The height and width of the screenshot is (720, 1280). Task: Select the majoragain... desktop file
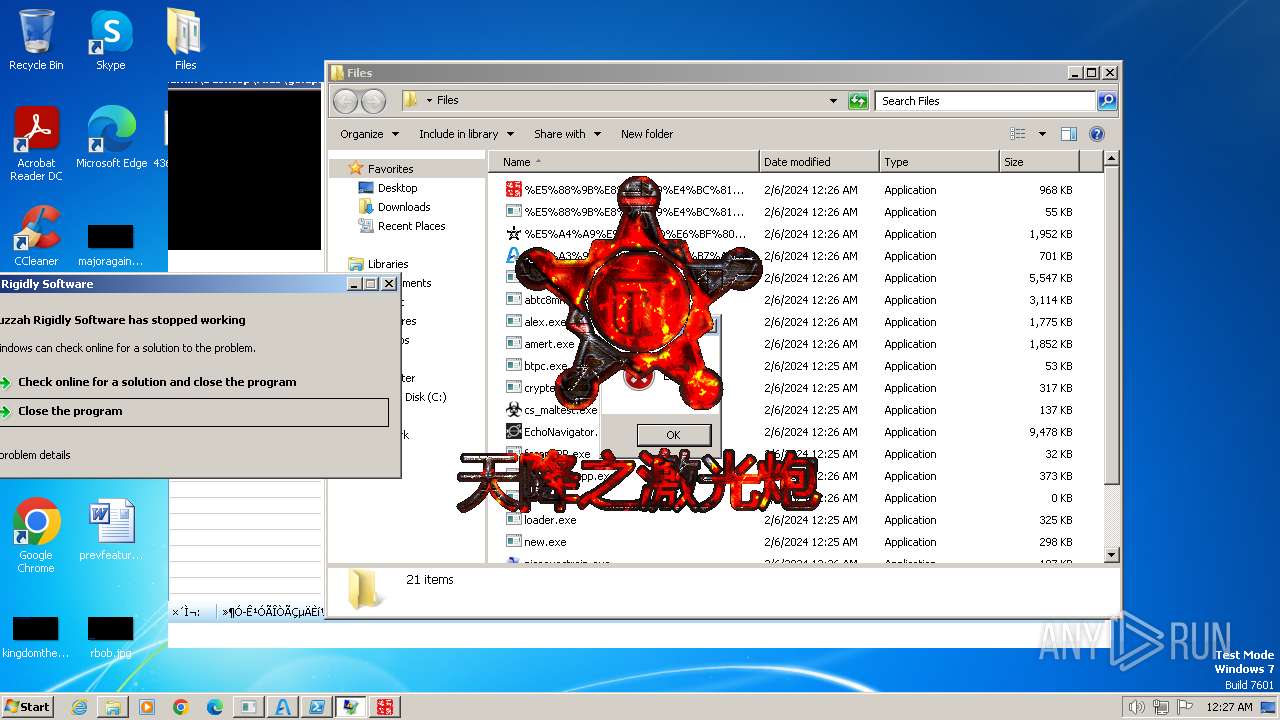click(110, 246)
